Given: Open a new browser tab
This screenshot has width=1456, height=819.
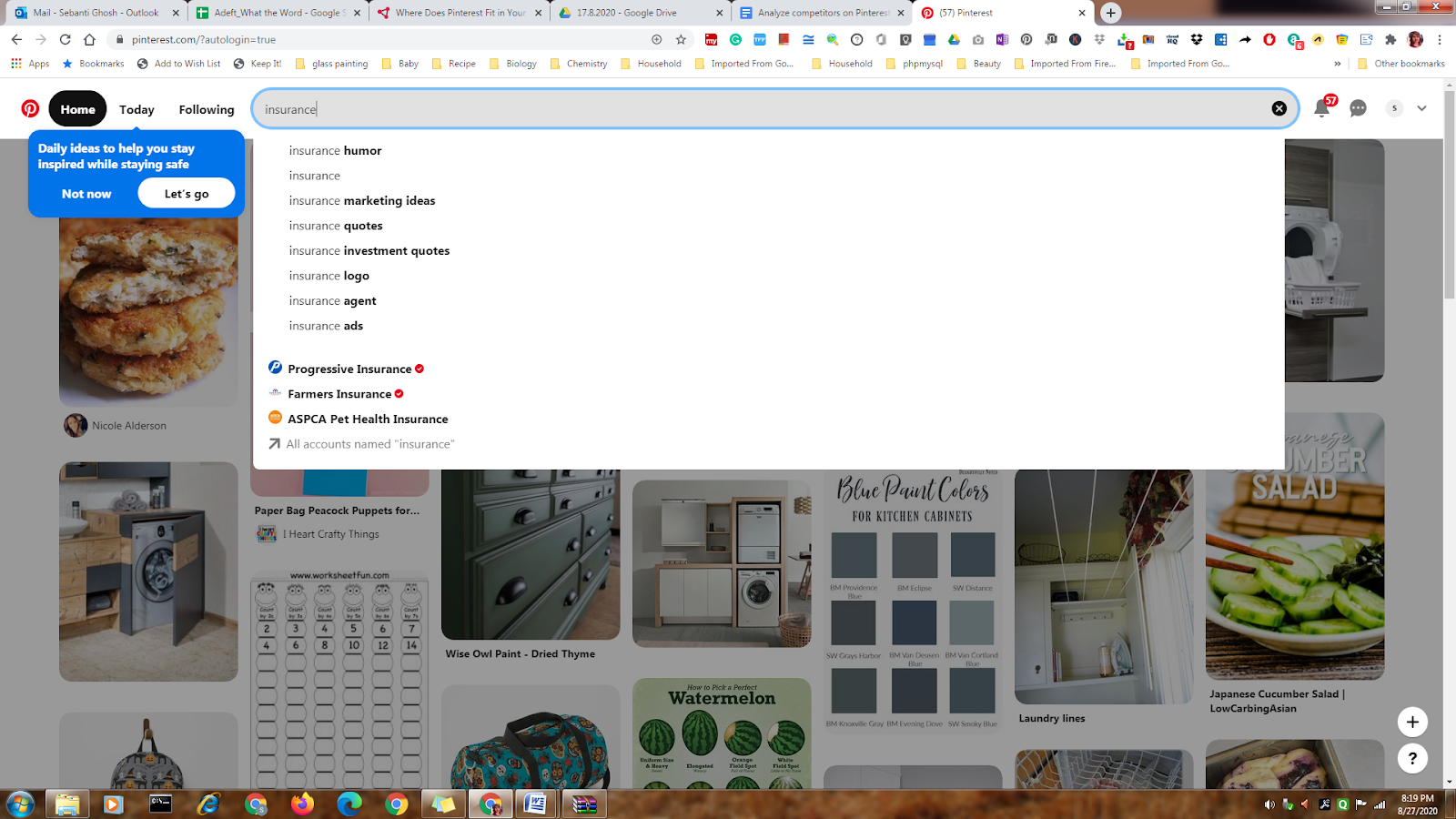Looking at the screenshot, I should click(x=1110, y=13).
